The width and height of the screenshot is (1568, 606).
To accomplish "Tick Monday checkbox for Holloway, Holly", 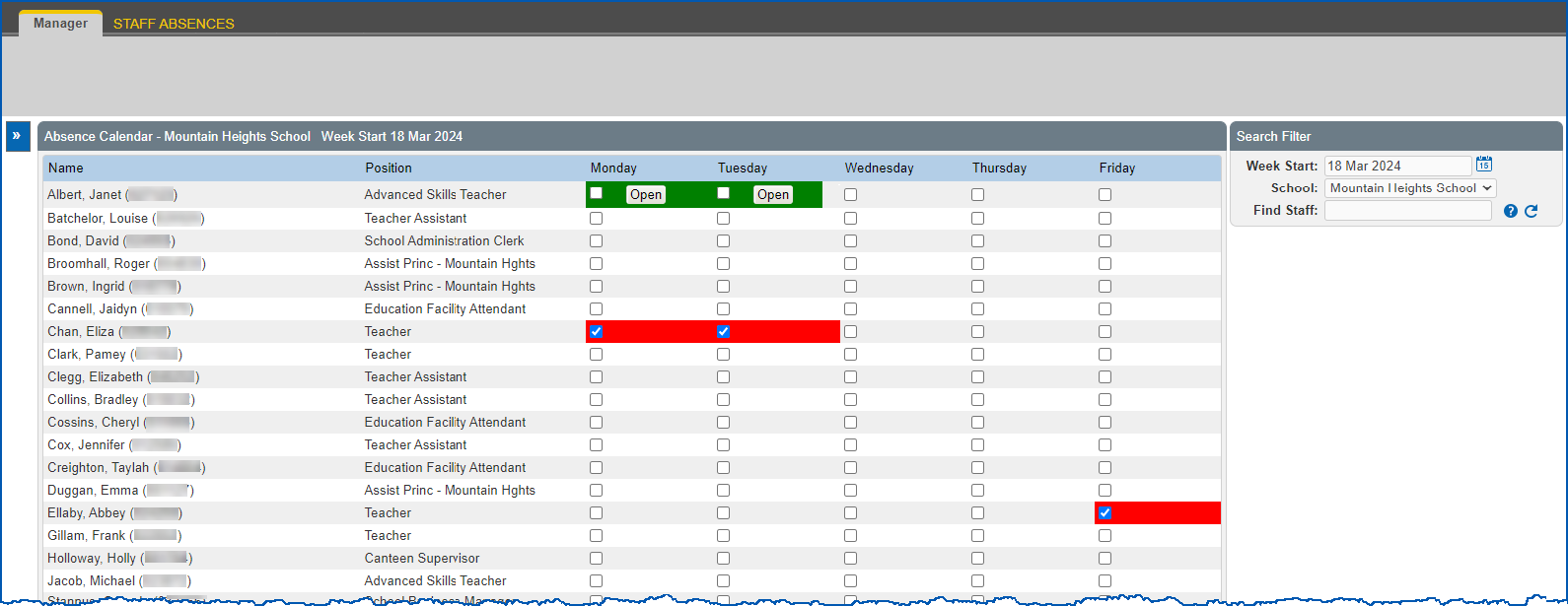I will click(x=596, y=559).
